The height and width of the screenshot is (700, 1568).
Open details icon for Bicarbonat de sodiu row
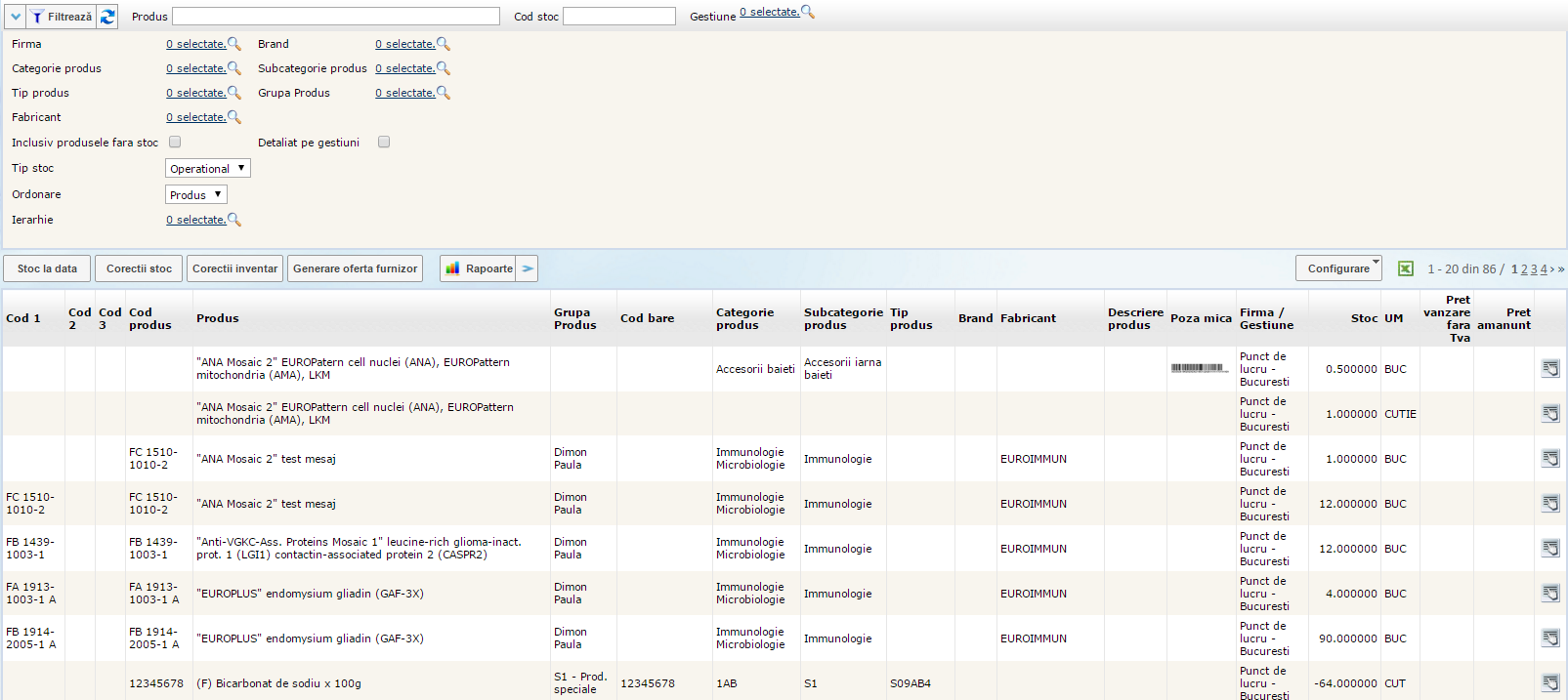1550,682
